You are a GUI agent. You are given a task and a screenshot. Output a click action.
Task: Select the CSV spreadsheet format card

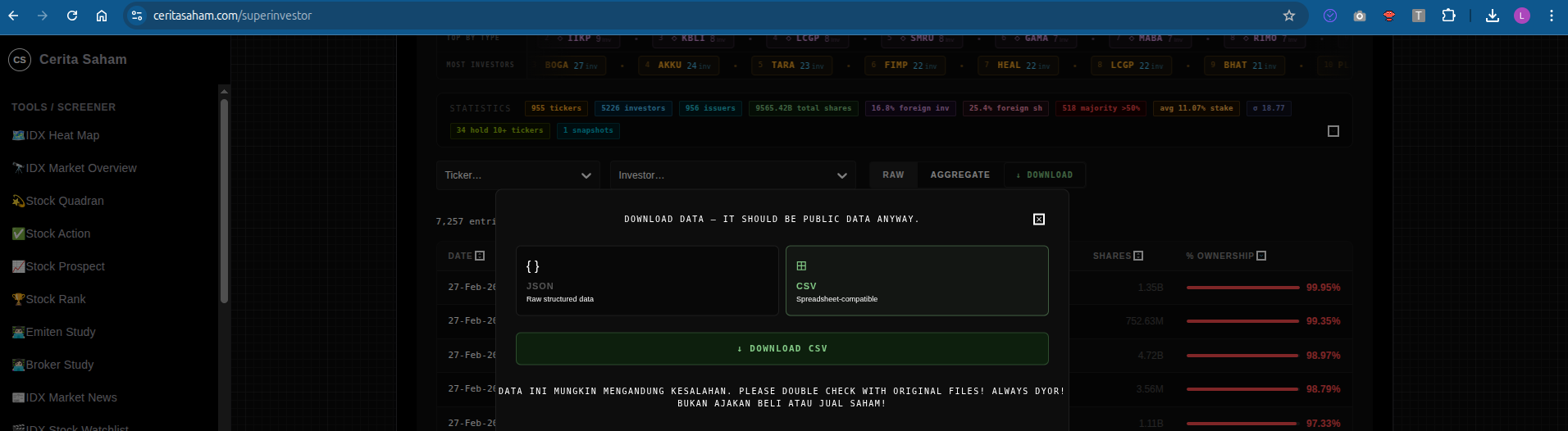click(916, 280)
